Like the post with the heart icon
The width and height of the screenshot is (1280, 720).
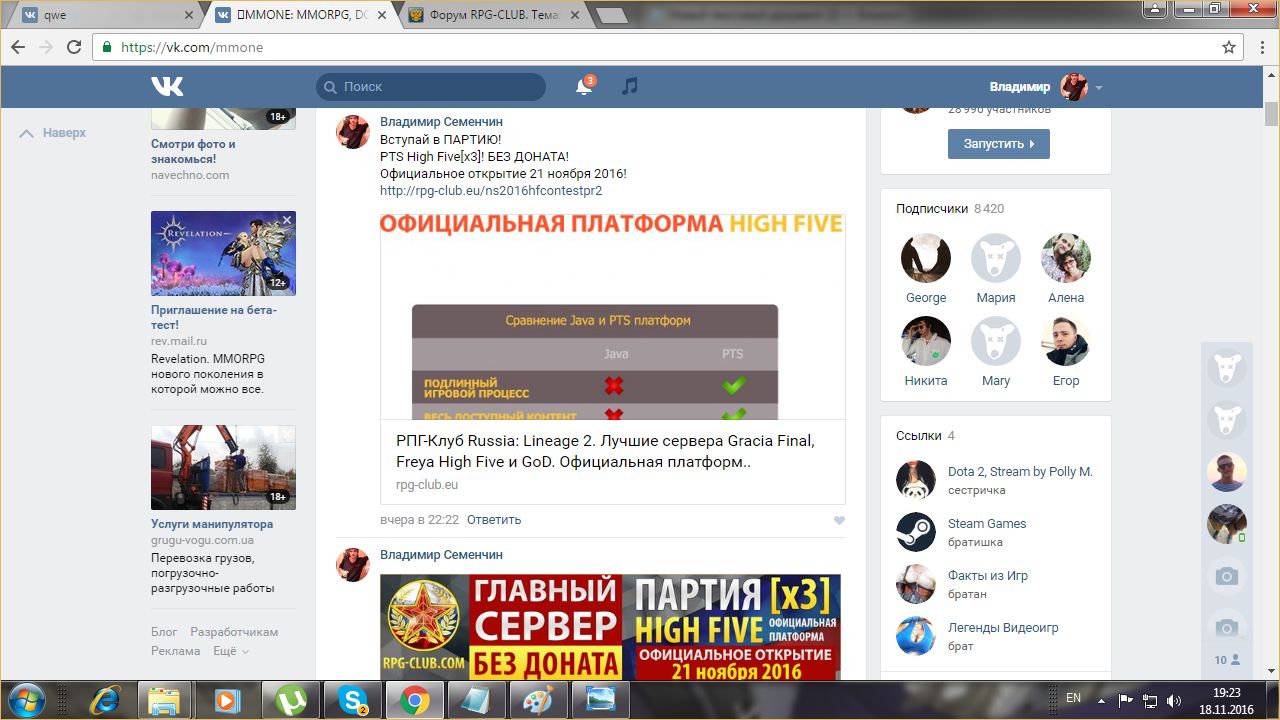(839, 520)
